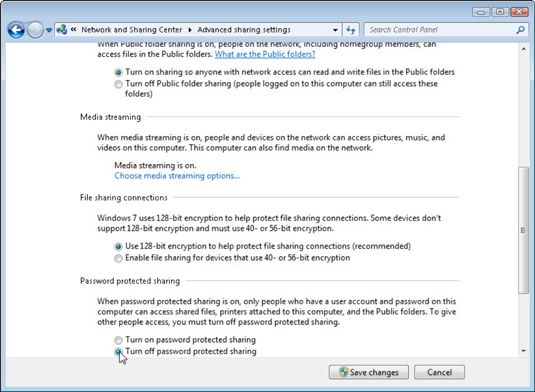Expand the arrow after Network and Sharing Center
Image resolution: width=535 pixels, height=392 pixels.
click(190, 30)
